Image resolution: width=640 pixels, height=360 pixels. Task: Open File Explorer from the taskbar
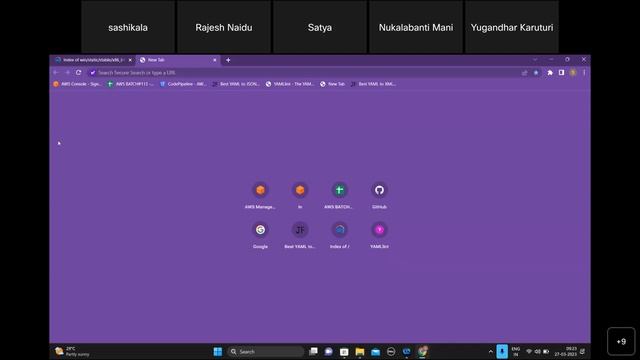(x=360, y=351)
